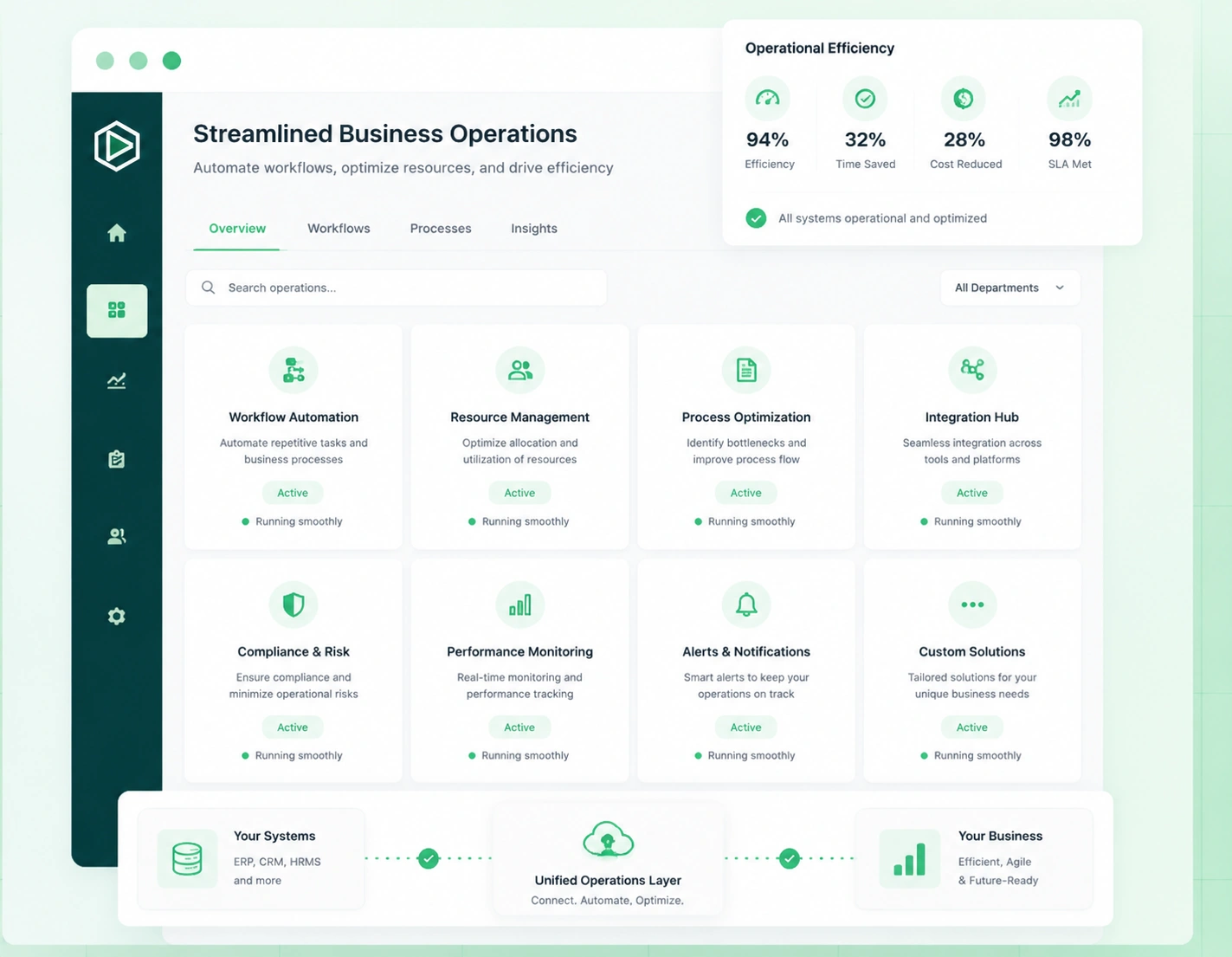Click check connector between Unified Layer and Your Business

789,858
